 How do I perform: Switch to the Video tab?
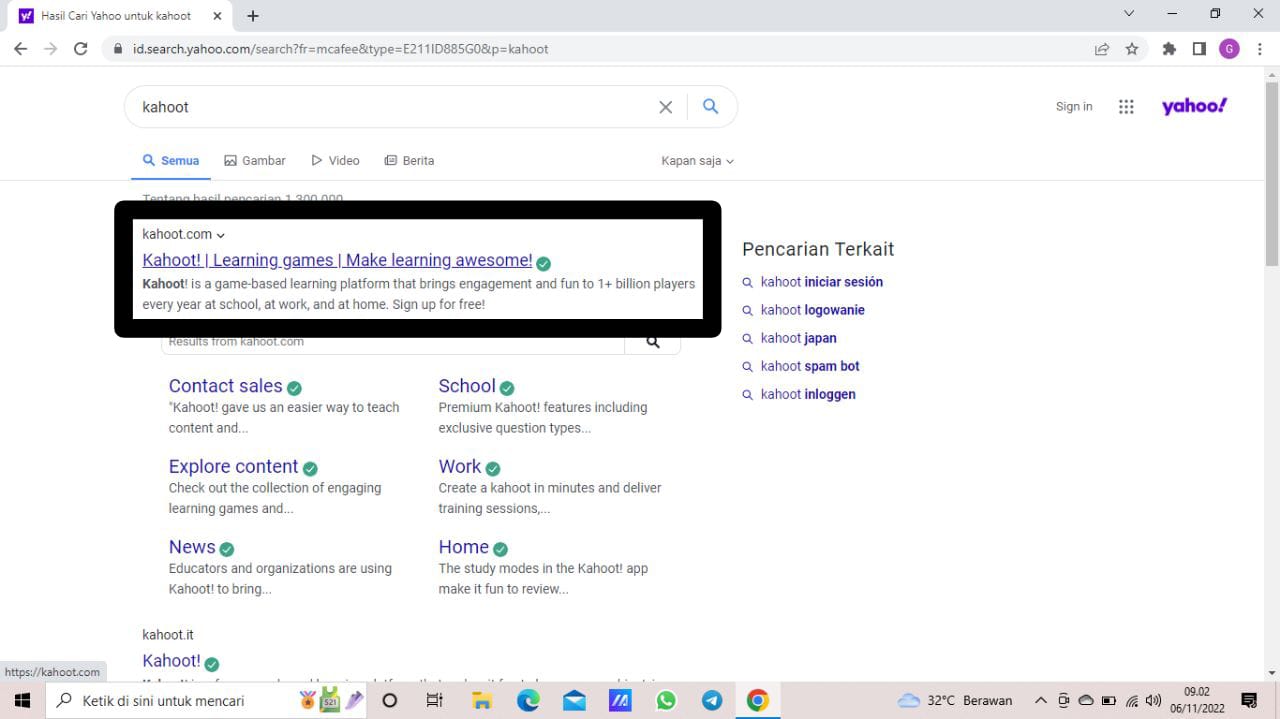(335, 160)
